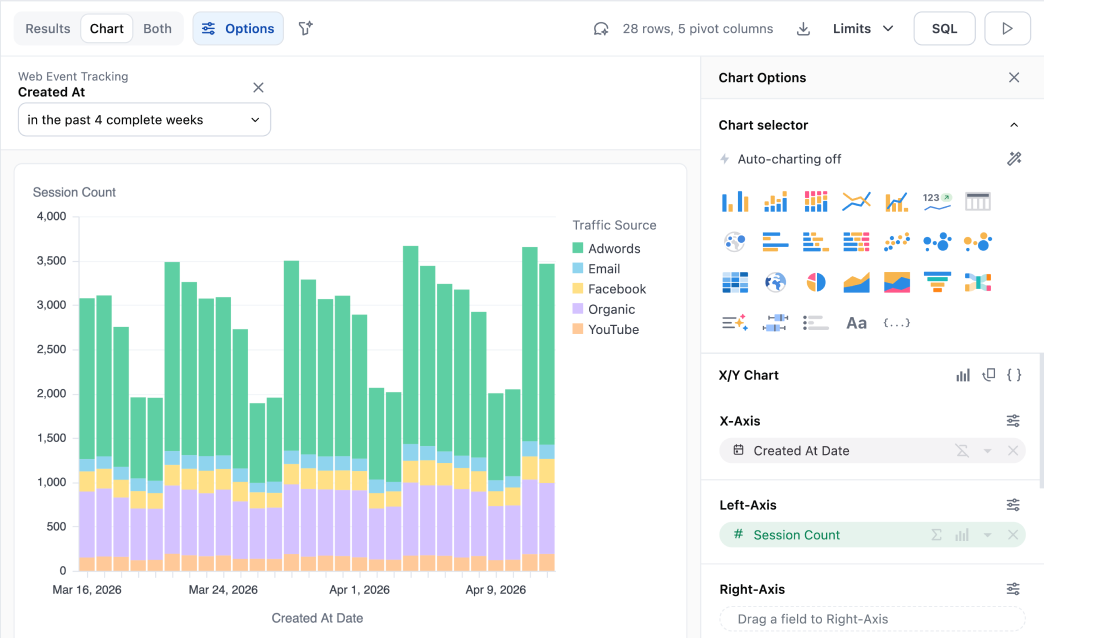
Task: Open the X-Axis settings sliders icon
Action: coord(1013,420)
